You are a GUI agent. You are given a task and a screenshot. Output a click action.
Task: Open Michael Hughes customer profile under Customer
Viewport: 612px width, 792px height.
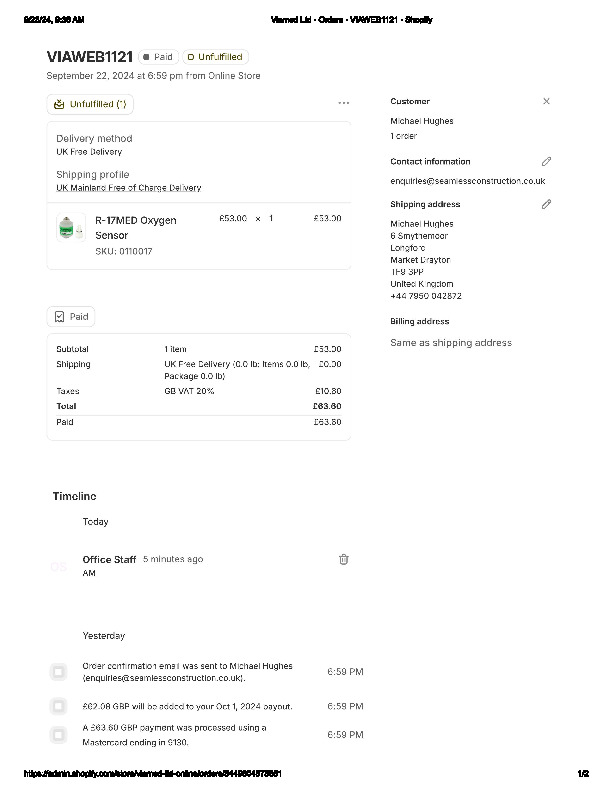click(x=421, y=121)
